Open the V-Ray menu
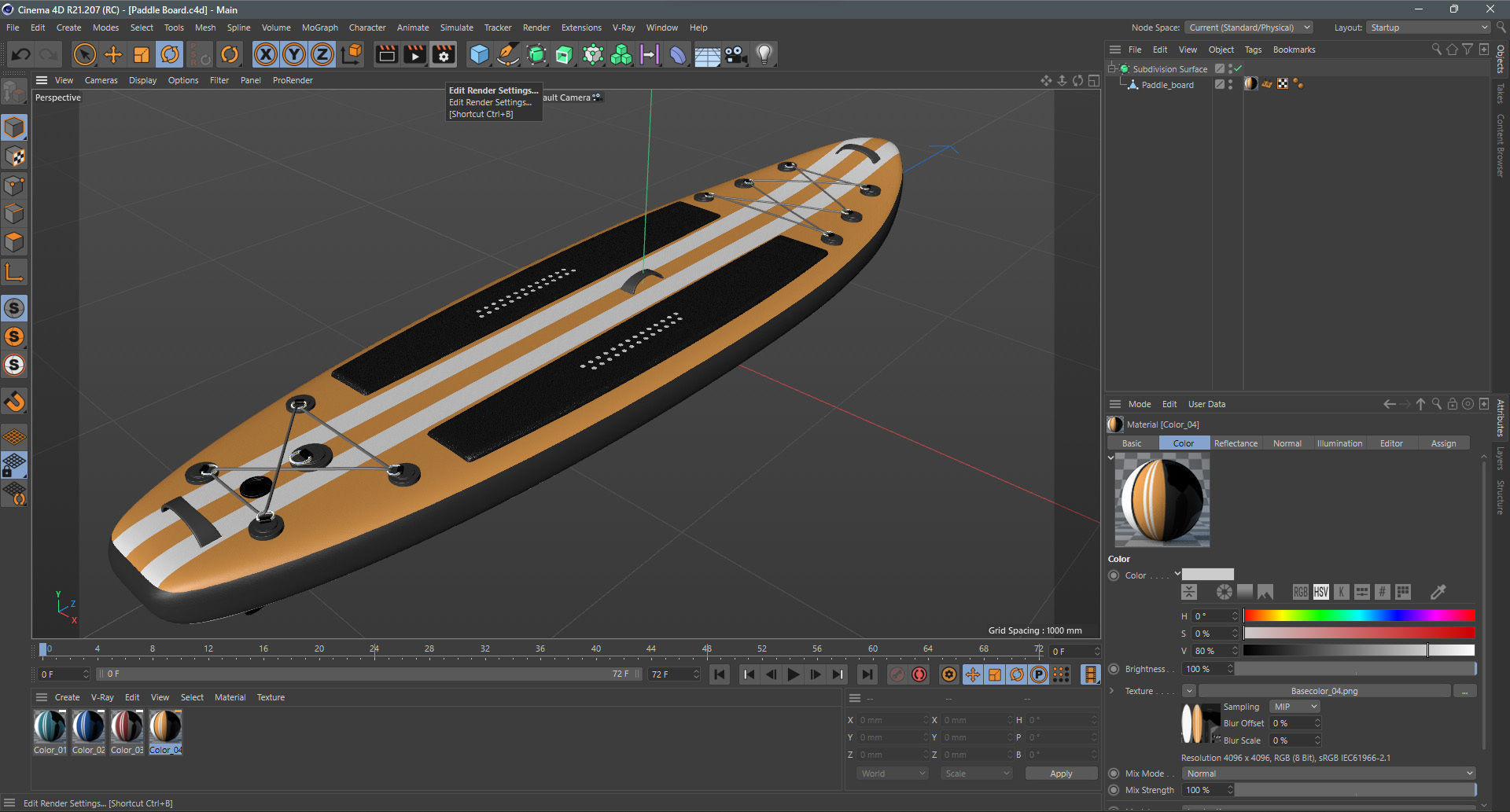The height and width of the screenshot is (812, 1510). [x=624, y=28]
